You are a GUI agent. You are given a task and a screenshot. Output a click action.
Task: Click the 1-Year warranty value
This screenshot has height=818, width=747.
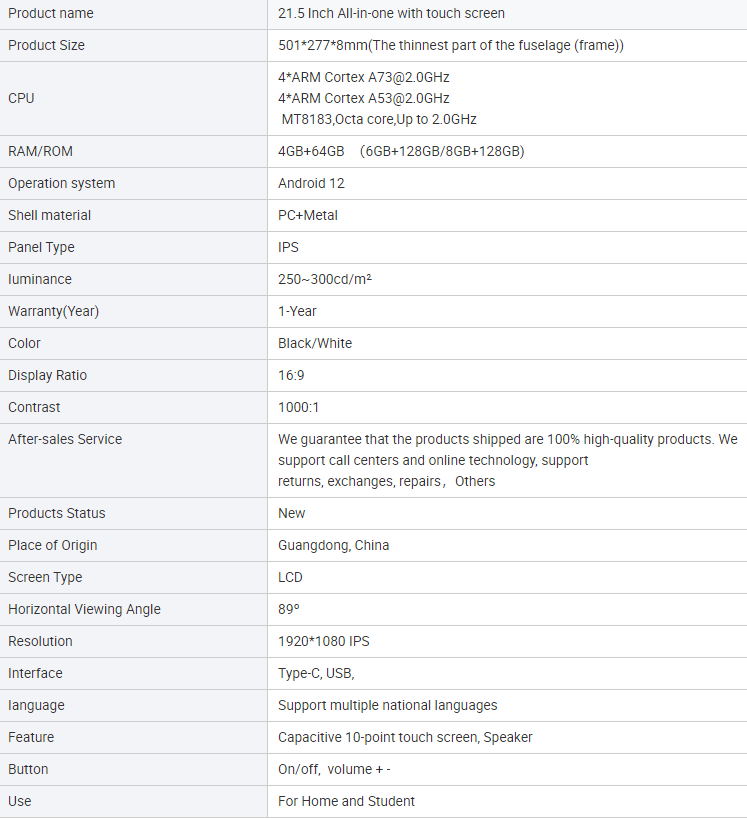point(297,311)
